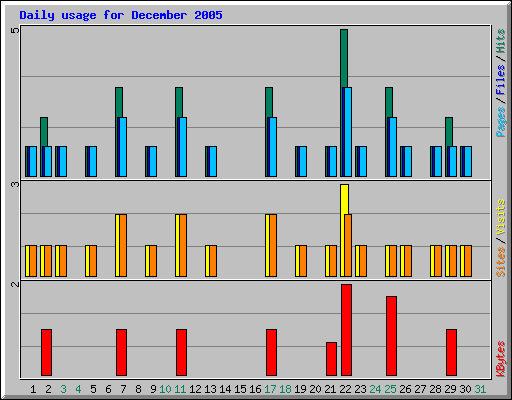Screen dimensions: 512x400
Task: Select the red KBytes bar for day 2
Action: pyautogui.click(x=46, y=352)
